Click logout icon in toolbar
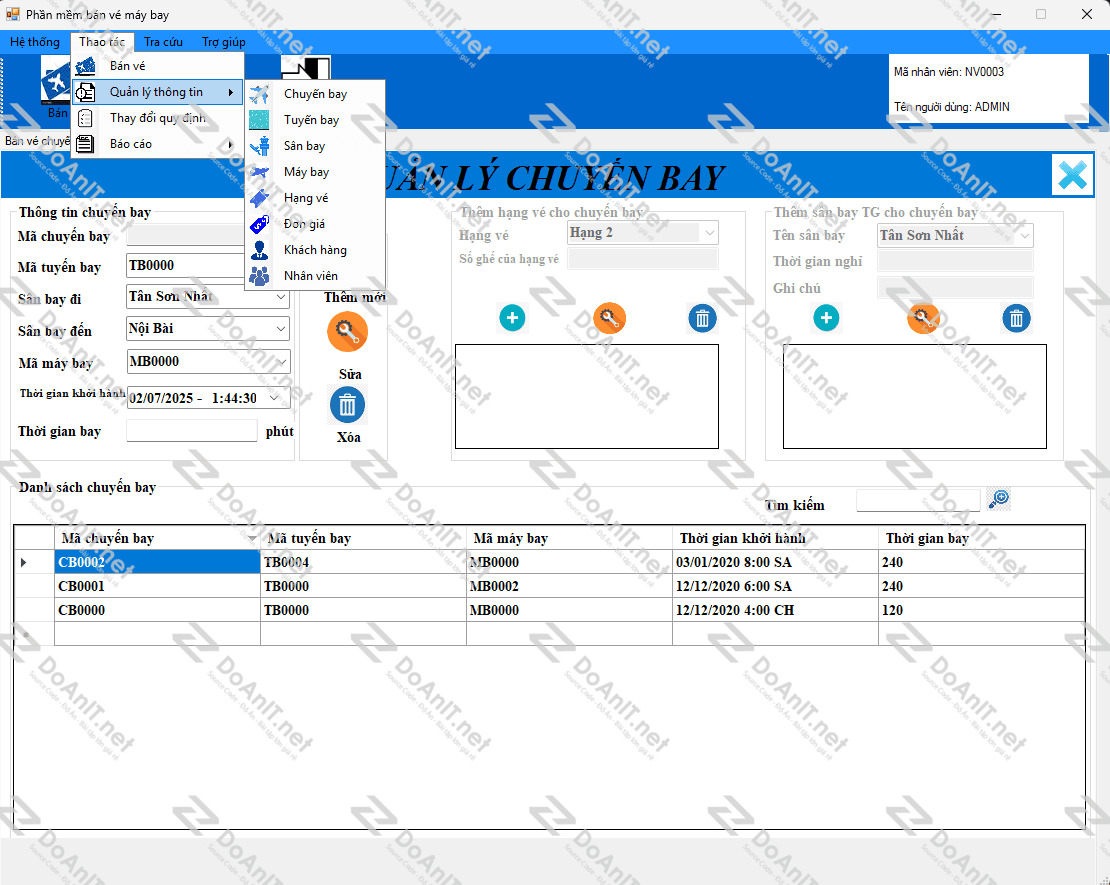 pos(306,69)
